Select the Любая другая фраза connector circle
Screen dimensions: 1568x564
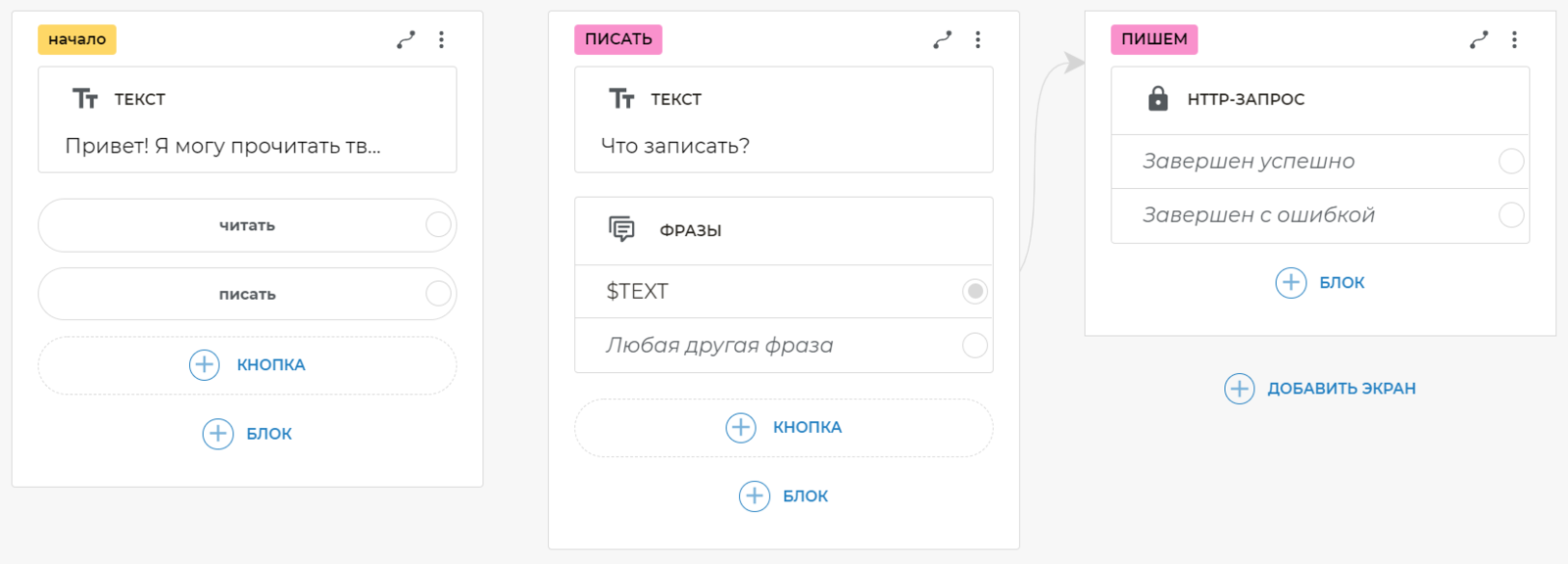[974, 345]
